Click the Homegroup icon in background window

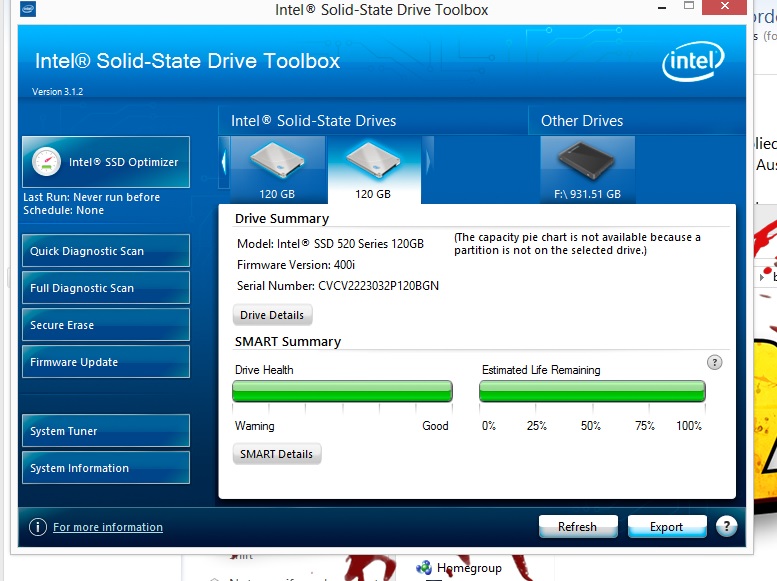[x=424, y=568]
